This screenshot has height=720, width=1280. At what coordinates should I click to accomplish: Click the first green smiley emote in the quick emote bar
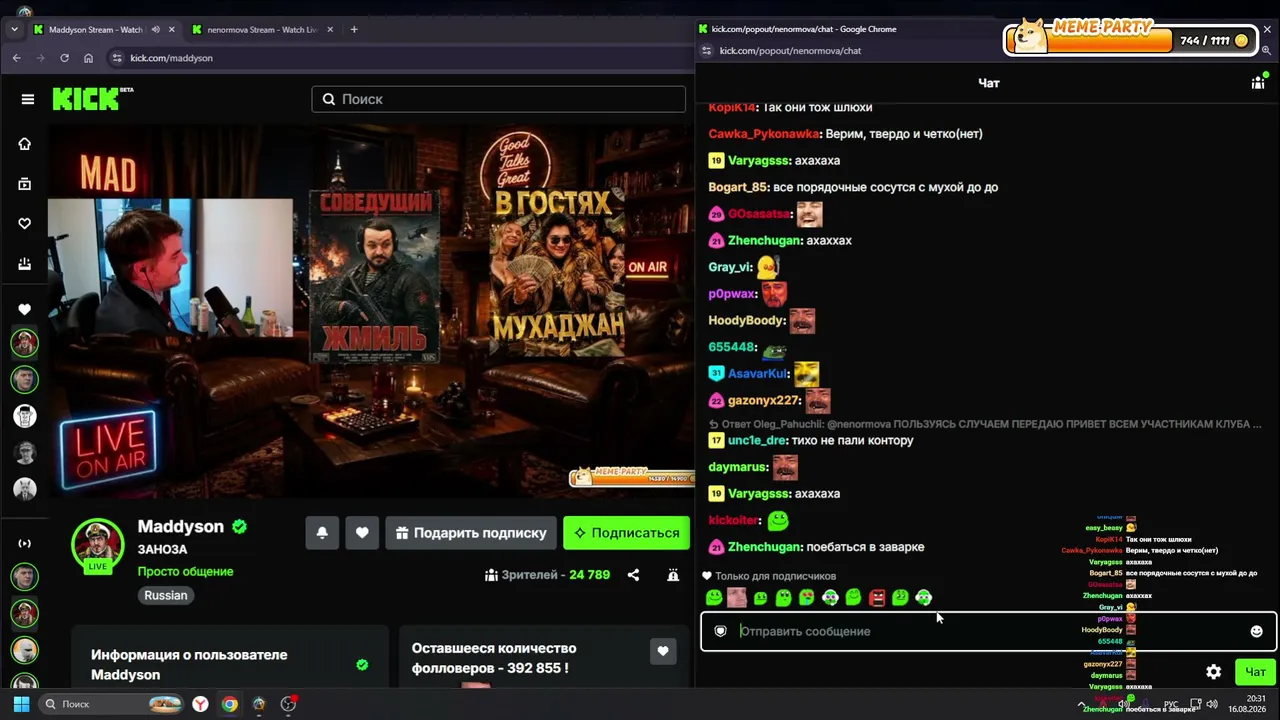714,598
